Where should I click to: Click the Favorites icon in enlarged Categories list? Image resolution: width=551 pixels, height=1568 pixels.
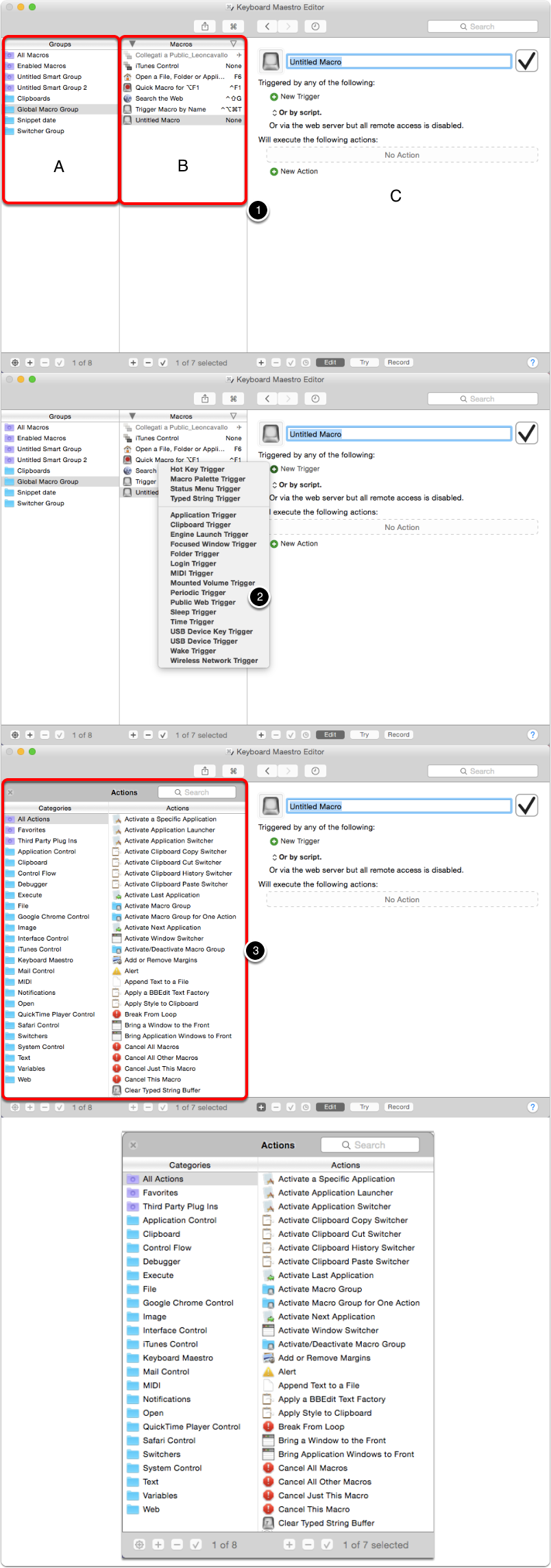click(x=133, y=1193)
